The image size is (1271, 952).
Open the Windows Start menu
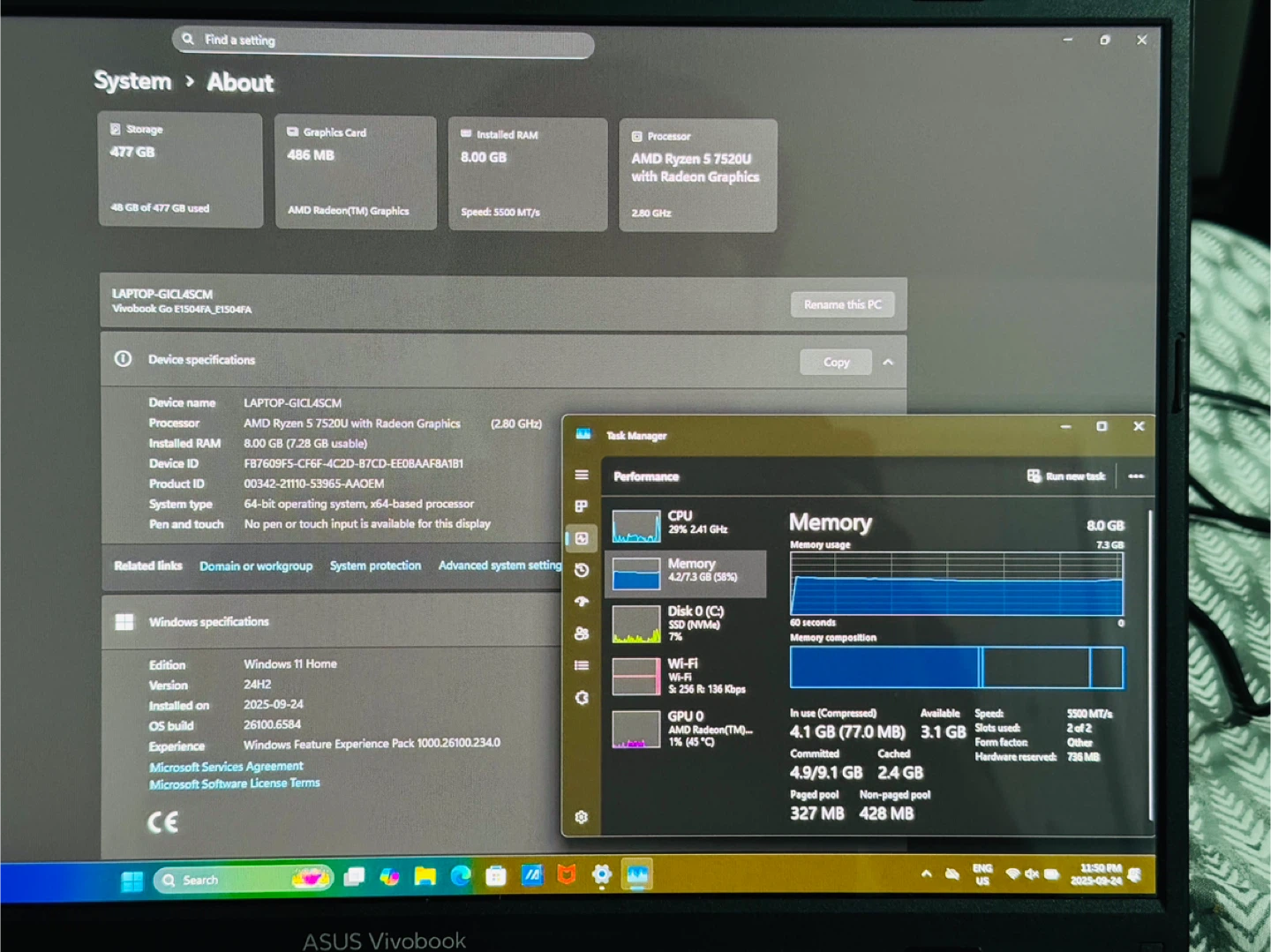coord(132,881)
